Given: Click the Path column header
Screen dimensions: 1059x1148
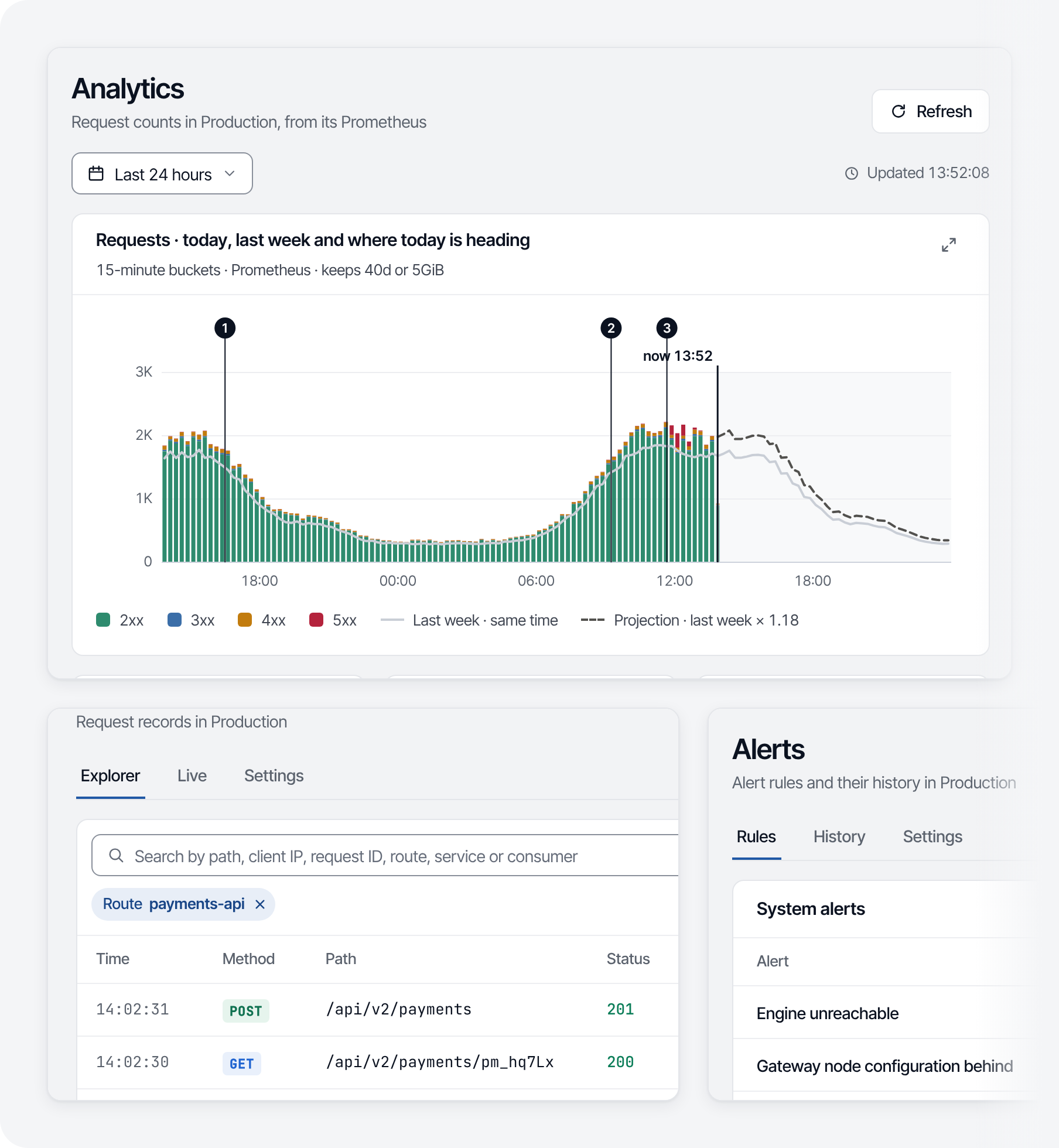Looking at the screenshot, I should 341,959.
